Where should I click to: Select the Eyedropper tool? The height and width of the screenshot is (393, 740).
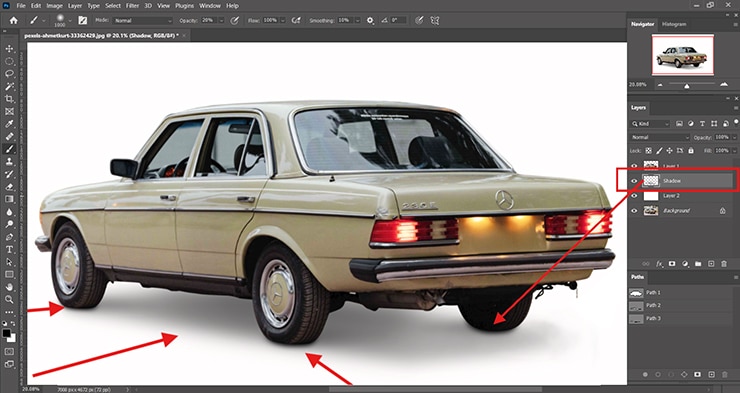(x=9, y=124)
